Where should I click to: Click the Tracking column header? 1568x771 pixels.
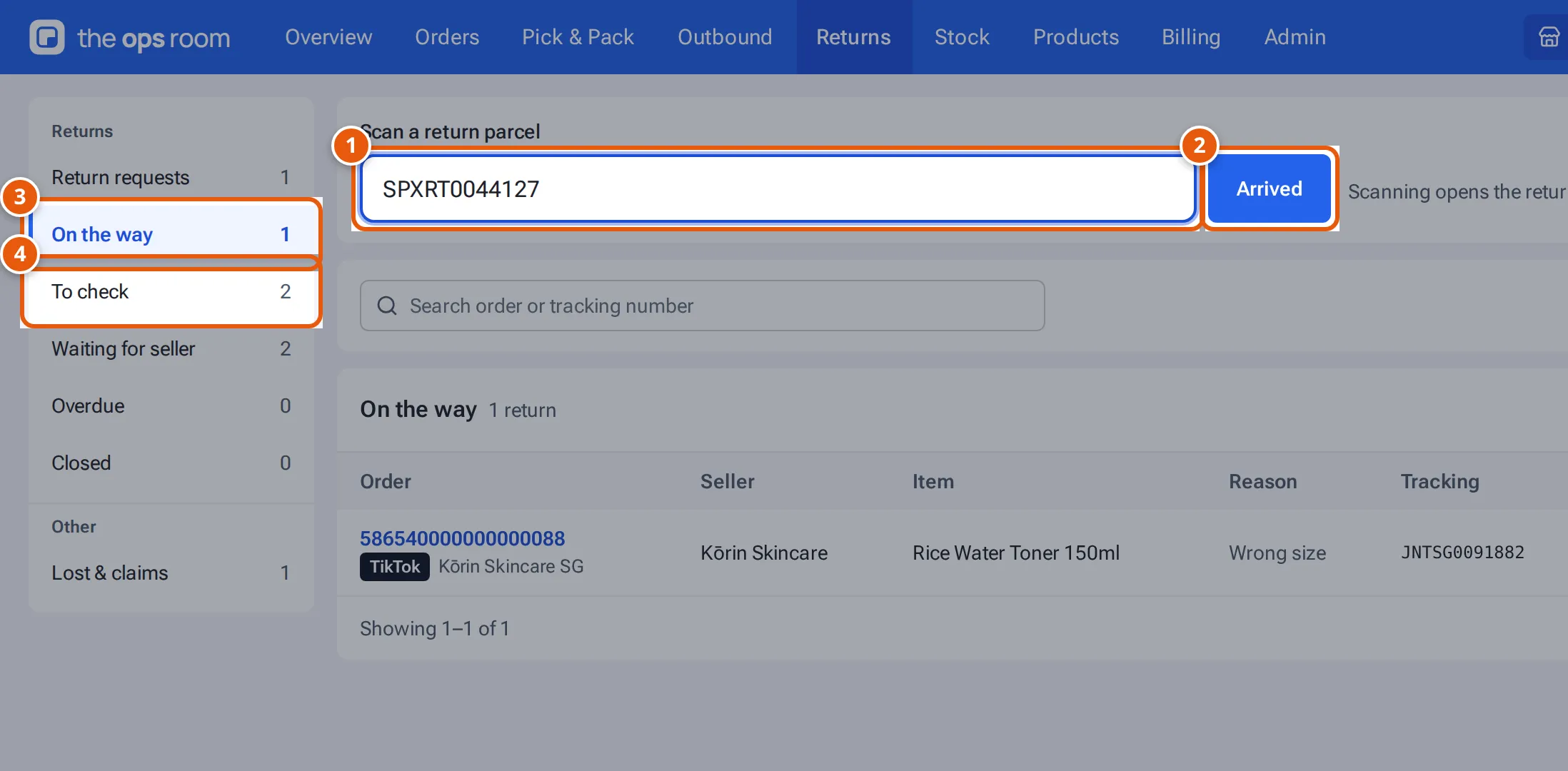[1439, 481]
